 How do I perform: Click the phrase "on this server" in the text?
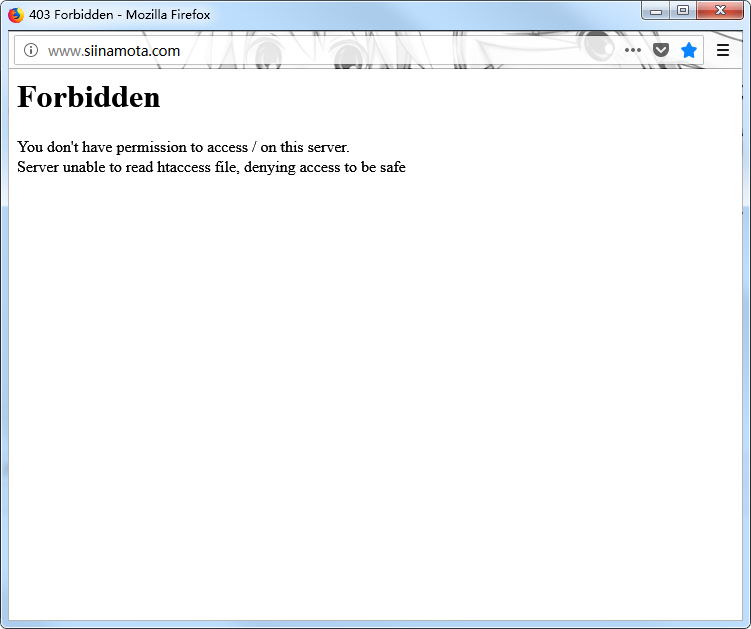click(304, 147)
